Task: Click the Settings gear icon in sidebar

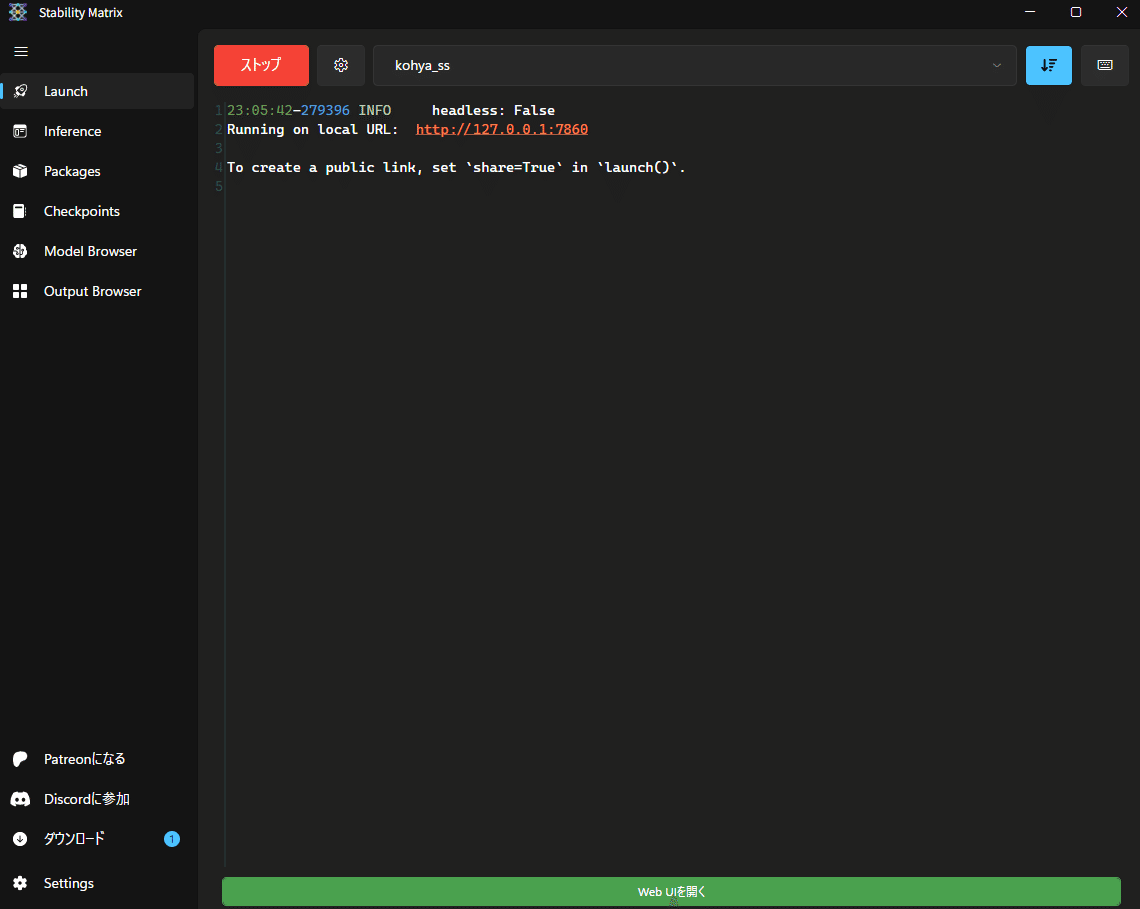Action: [x=20, y=883]
